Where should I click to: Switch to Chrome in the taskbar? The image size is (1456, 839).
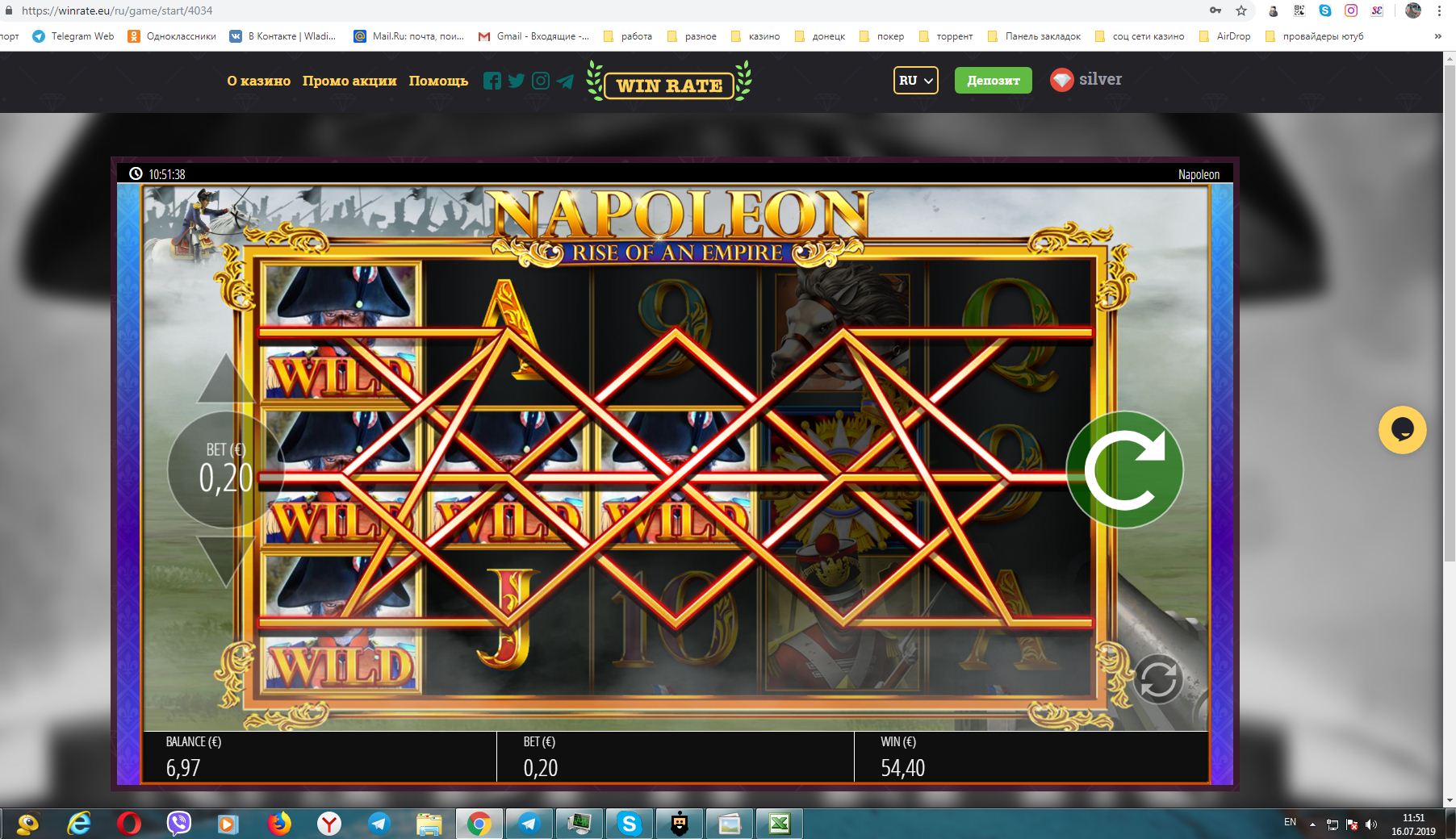pos(479,824)
